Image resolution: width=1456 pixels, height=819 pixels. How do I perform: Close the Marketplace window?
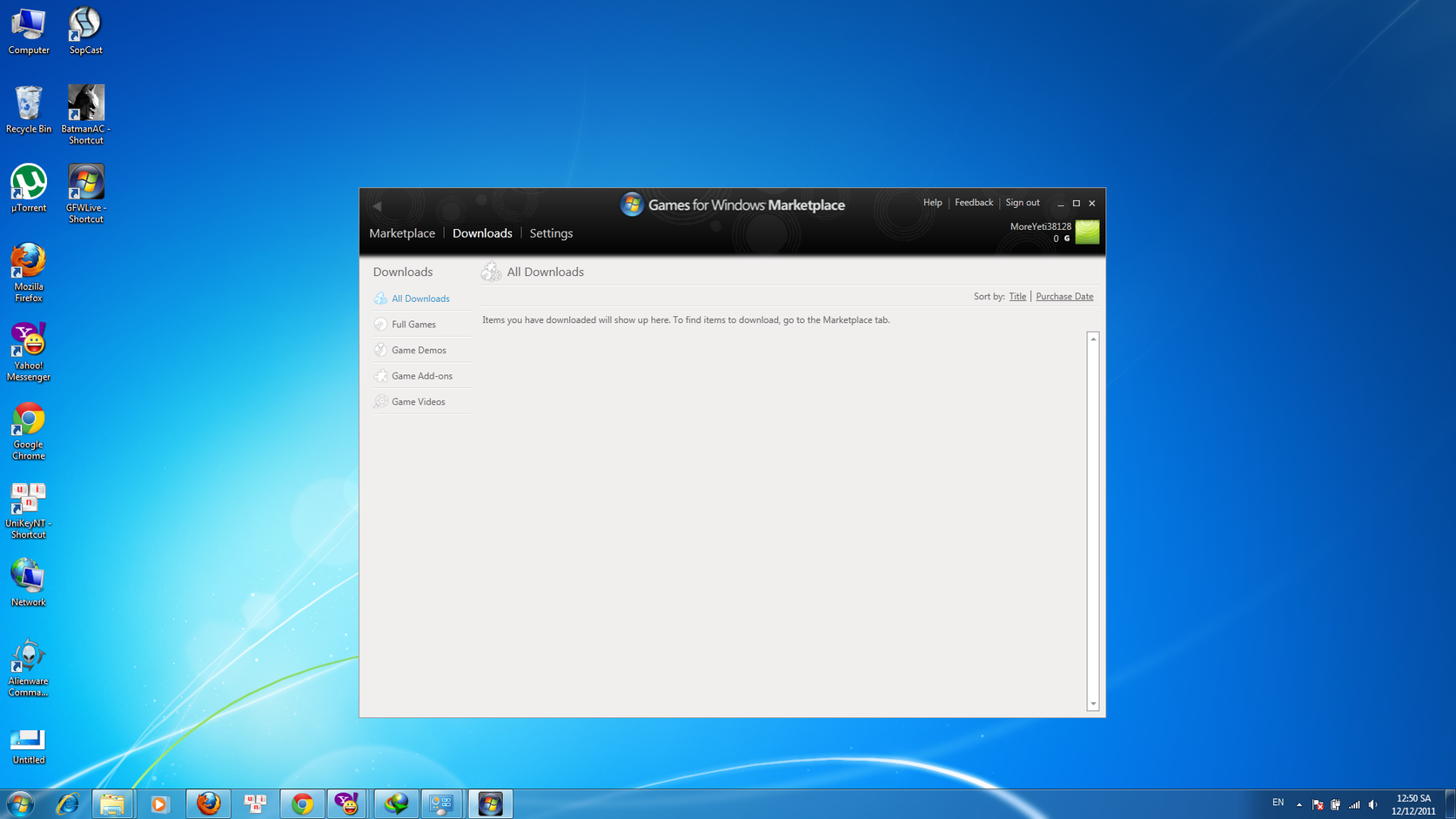(1092, 204)
